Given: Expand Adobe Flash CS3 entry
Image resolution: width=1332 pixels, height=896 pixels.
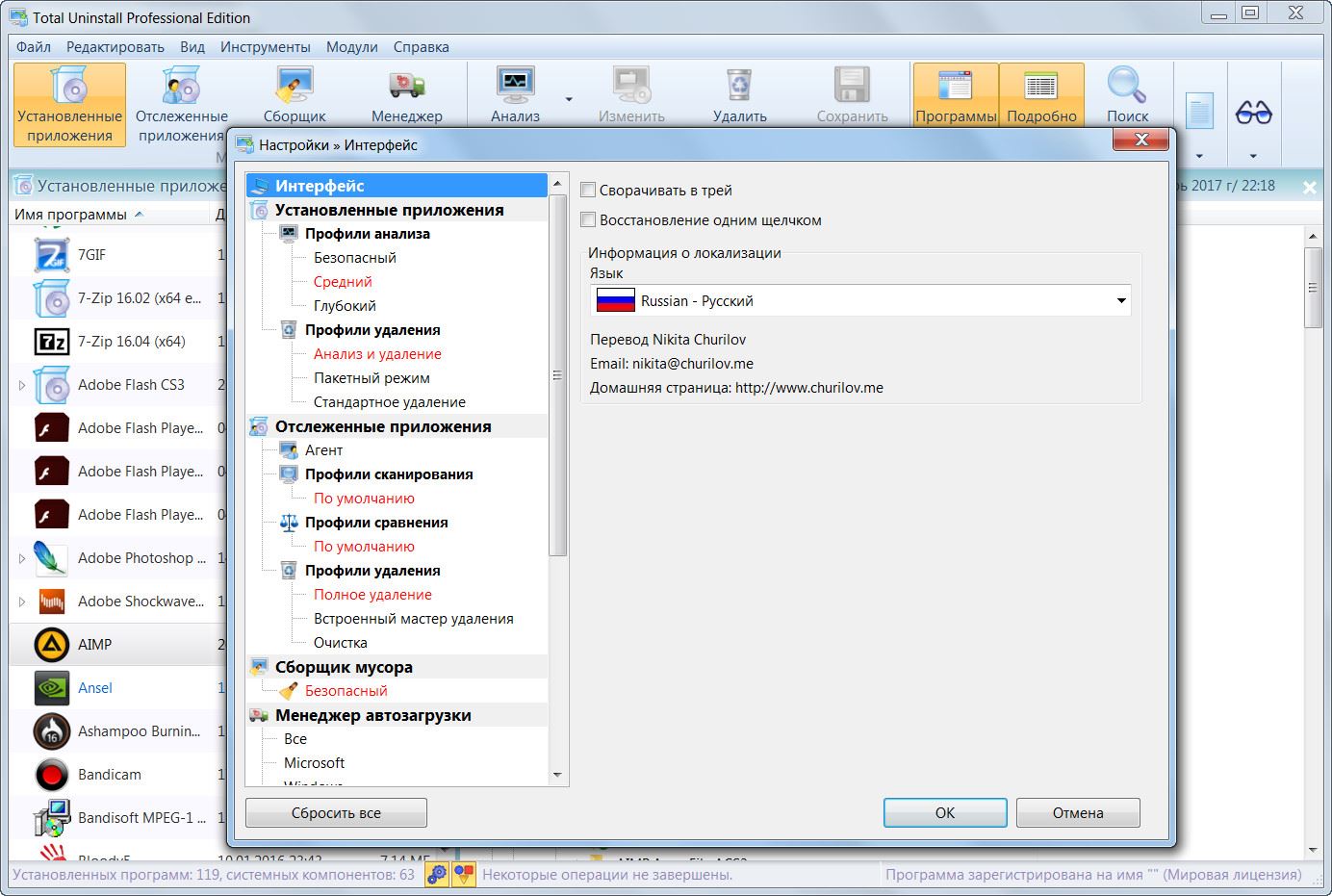Looking at the screenshot, I should (x=22, y=385).
